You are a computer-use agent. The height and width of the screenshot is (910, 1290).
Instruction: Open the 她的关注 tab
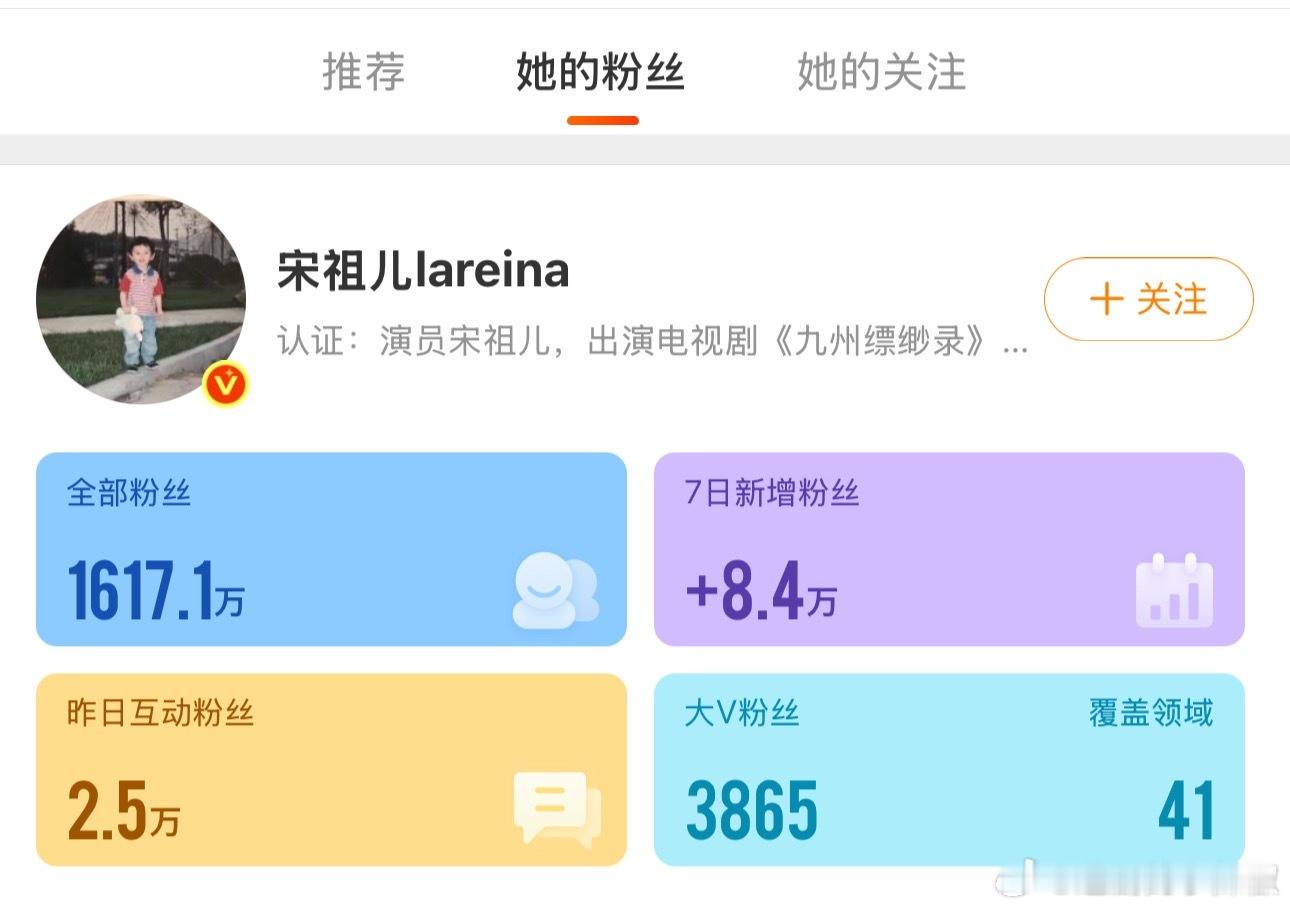pyautogui.click(x=881, y=72)
